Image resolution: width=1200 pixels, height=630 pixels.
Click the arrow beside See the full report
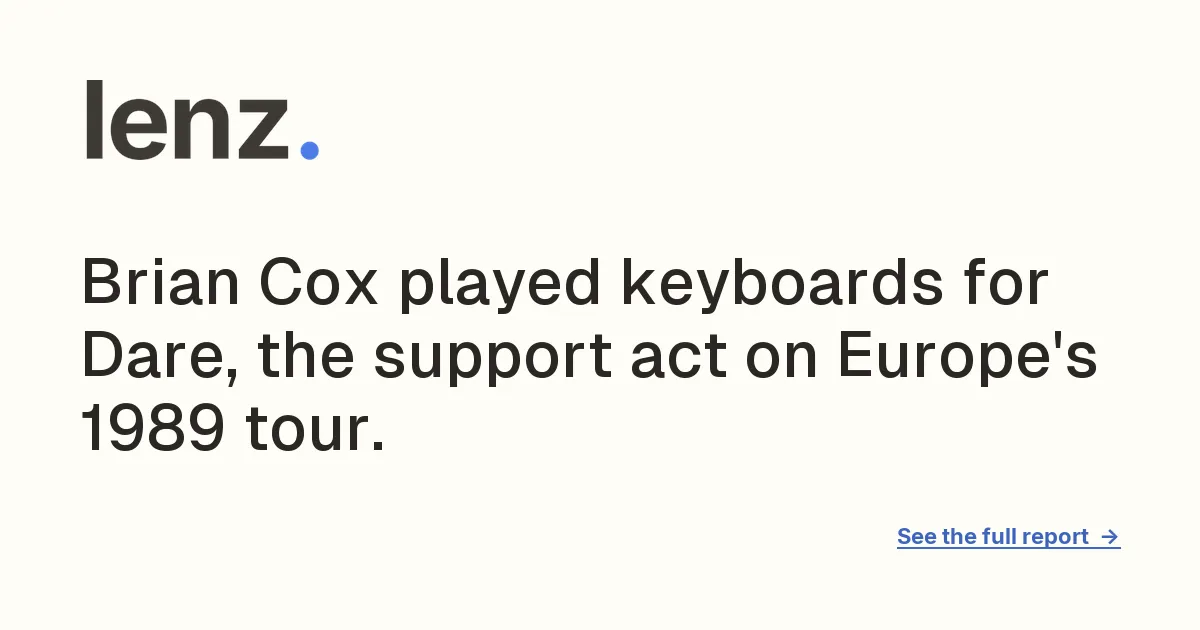(1109, 537)
